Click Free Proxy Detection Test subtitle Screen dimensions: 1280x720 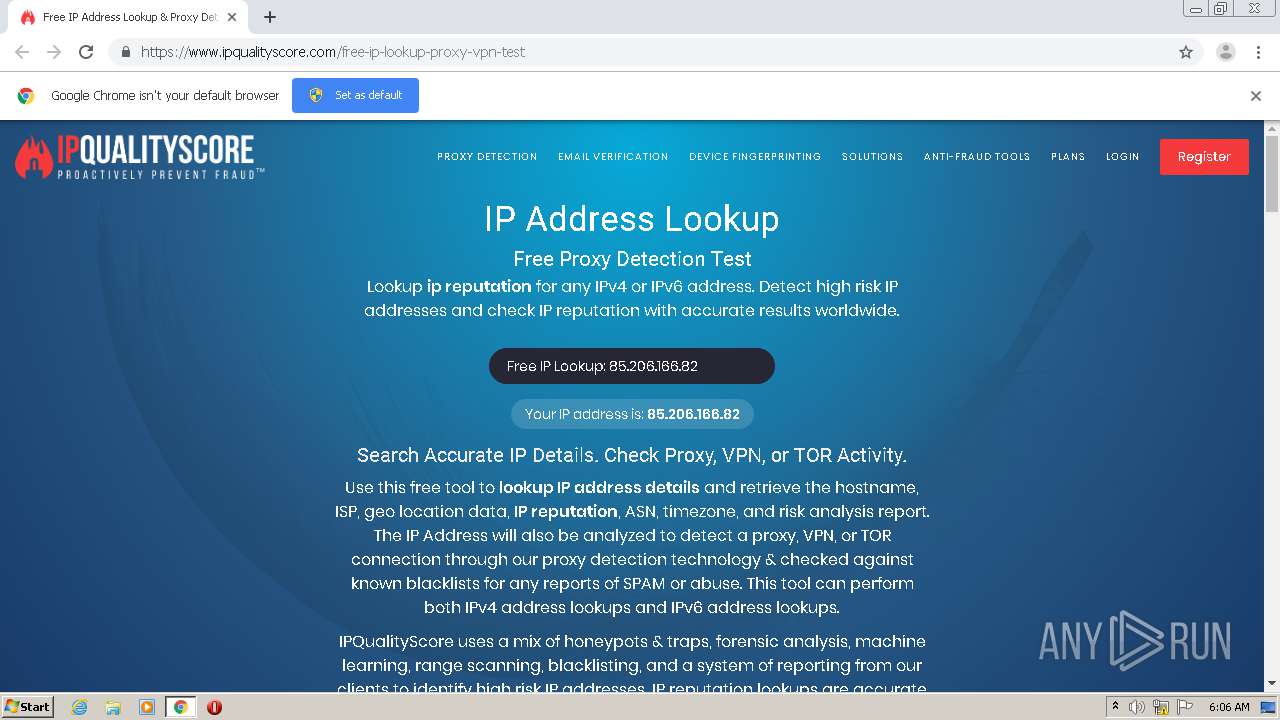click(632, 259)
